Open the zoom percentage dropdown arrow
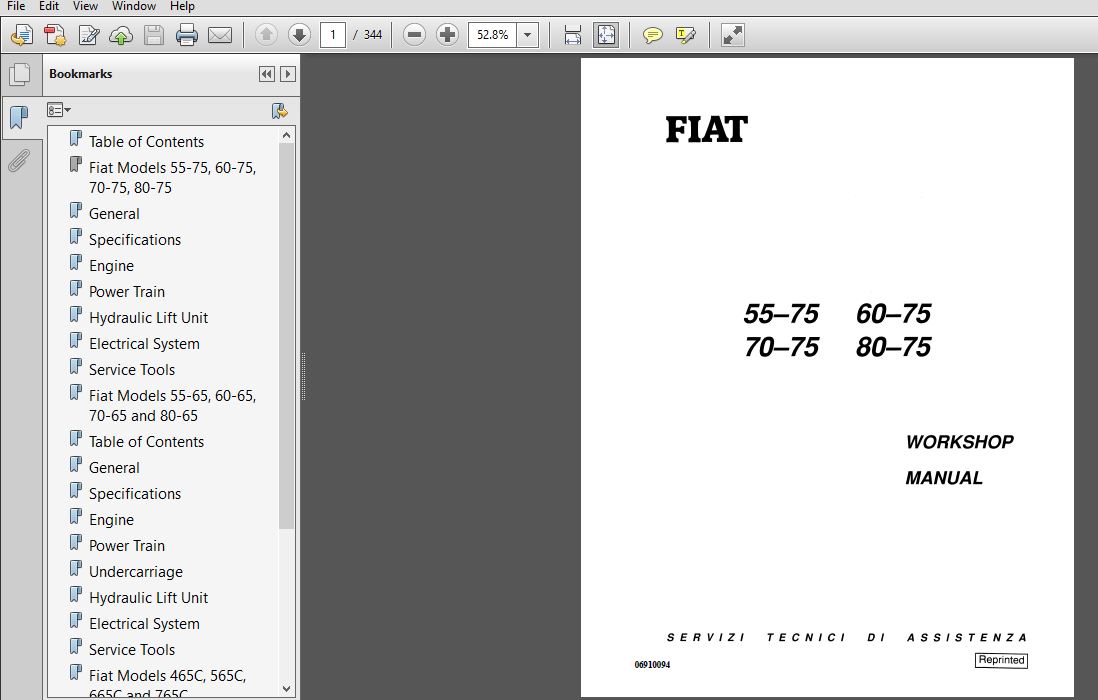Viewport: 1098px width, 700px height. pos(527,34)
